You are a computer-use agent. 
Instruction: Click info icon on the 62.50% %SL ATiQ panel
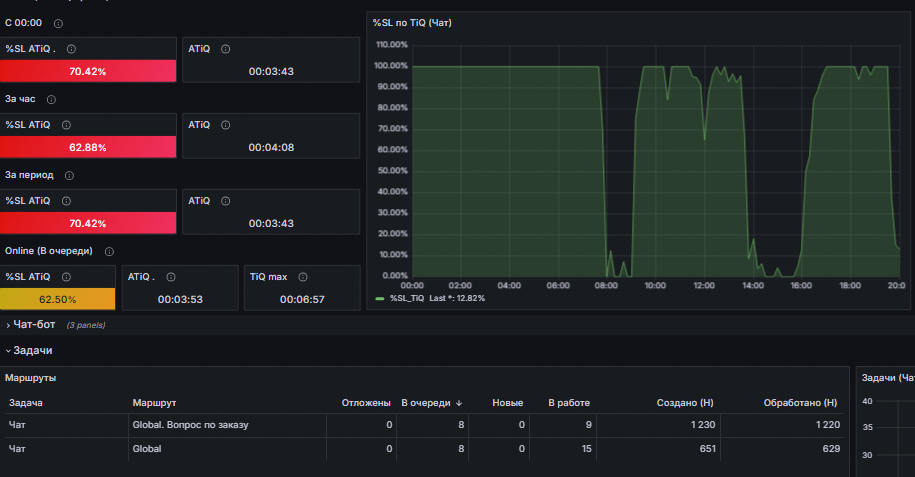67,277
